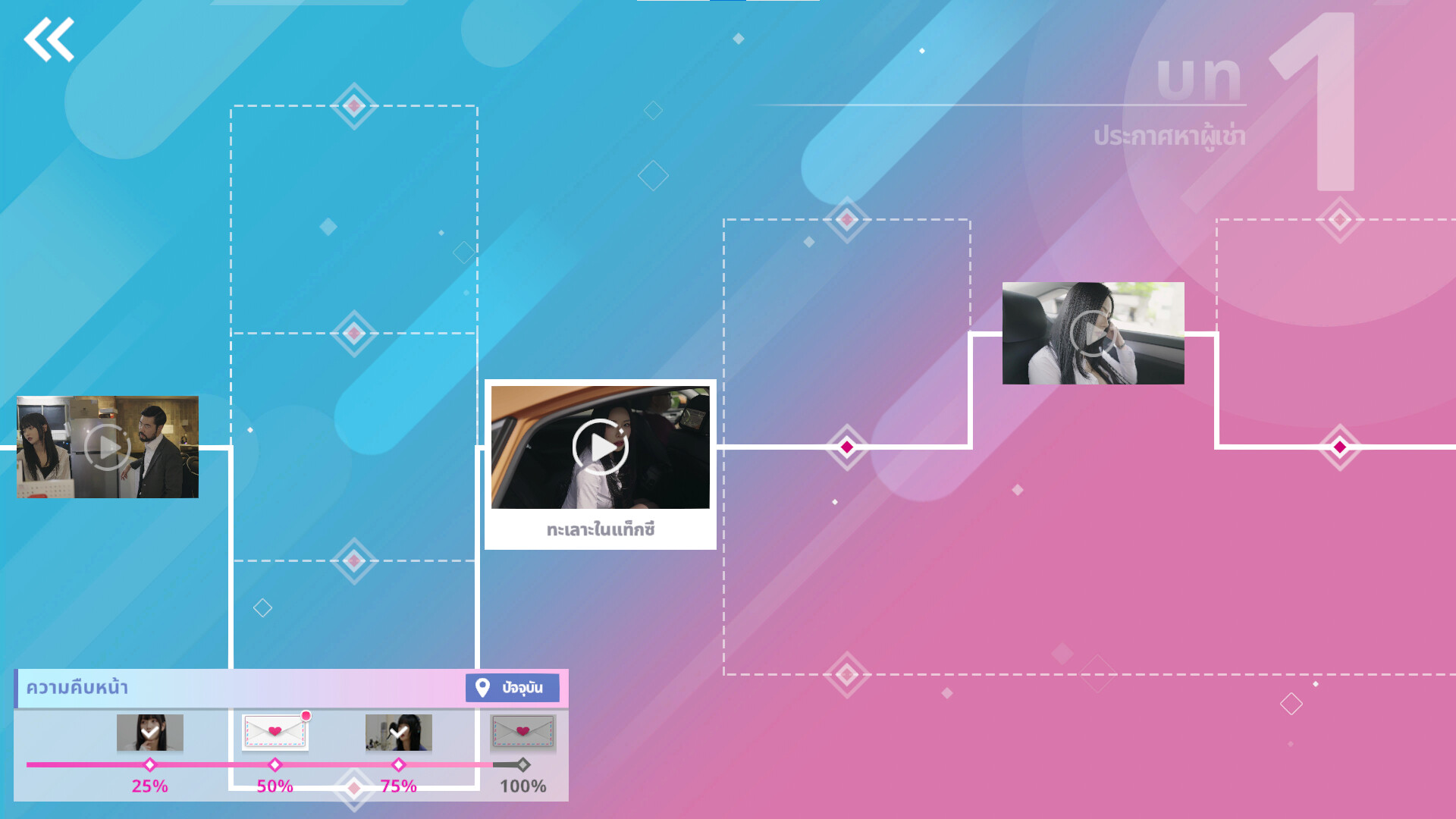Open the 50% love letter envelope reward

click(275, 732)
